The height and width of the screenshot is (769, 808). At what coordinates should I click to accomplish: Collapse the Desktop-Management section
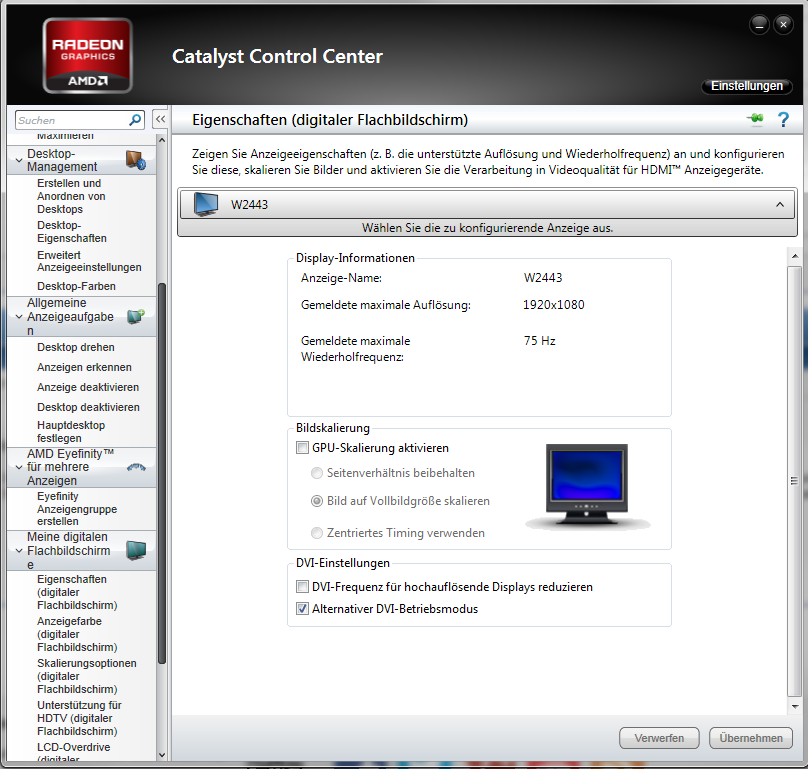tap(19, 160)
